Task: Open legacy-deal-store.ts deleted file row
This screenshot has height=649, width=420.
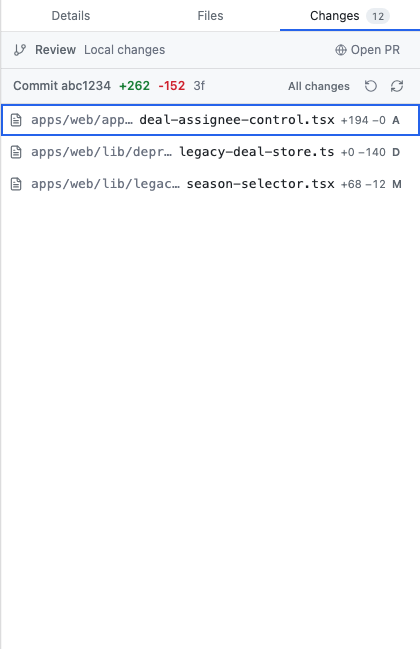Action: 210,152
